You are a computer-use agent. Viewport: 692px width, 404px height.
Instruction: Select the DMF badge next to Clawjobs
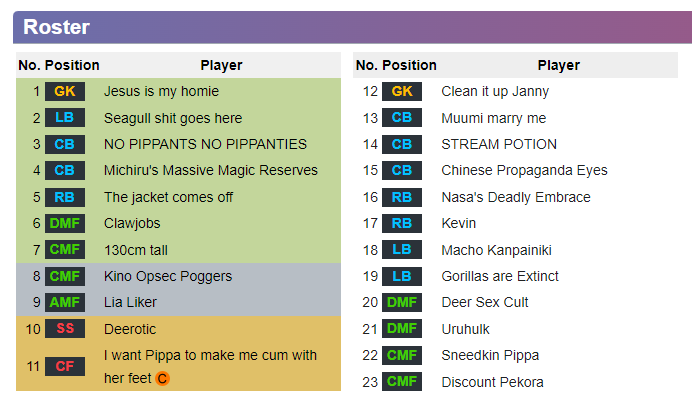65,223
